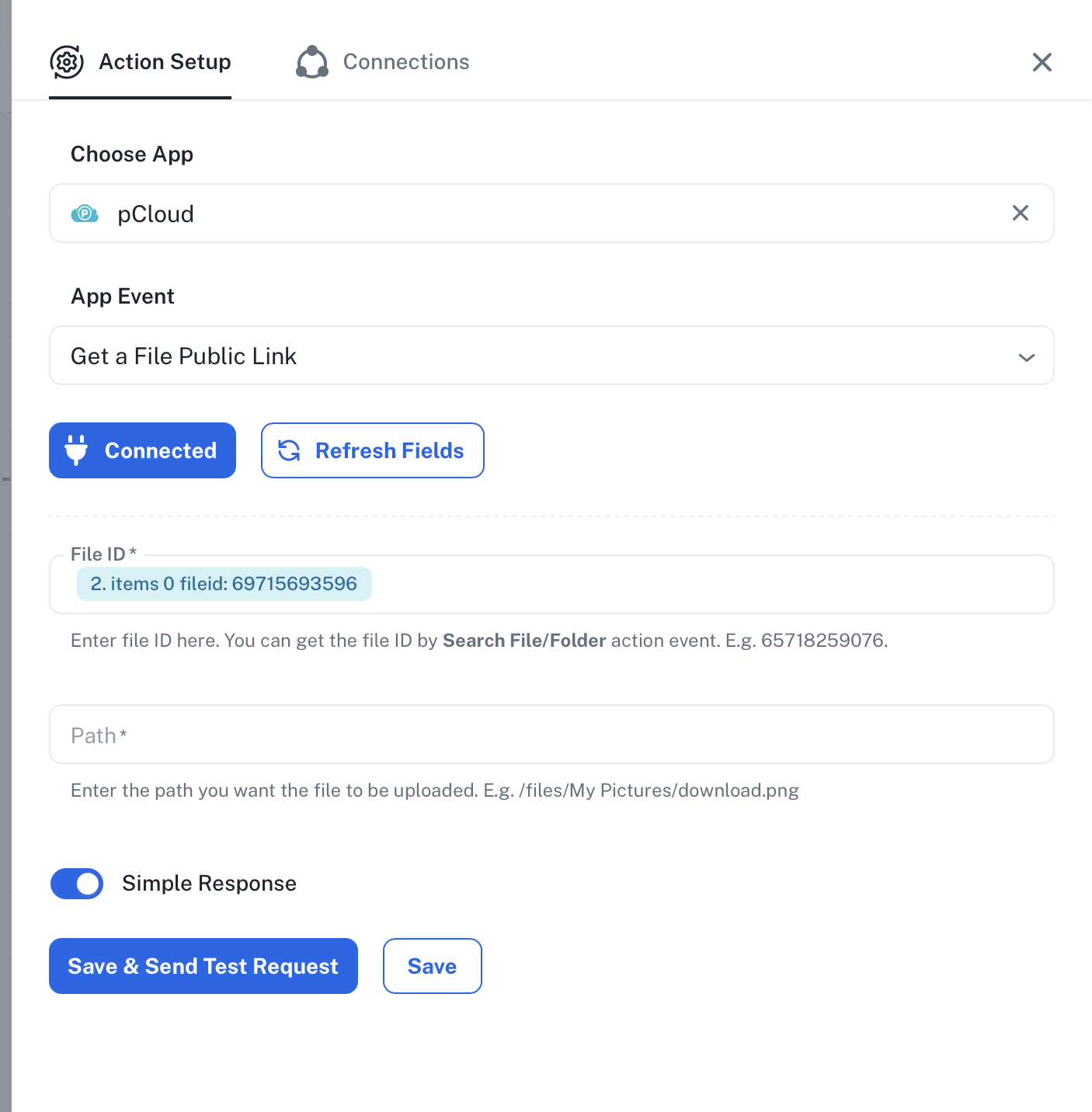Expand the Get a File Public Link selector
Viewport: 1092px width, 1112px height.
click(544, 356)
